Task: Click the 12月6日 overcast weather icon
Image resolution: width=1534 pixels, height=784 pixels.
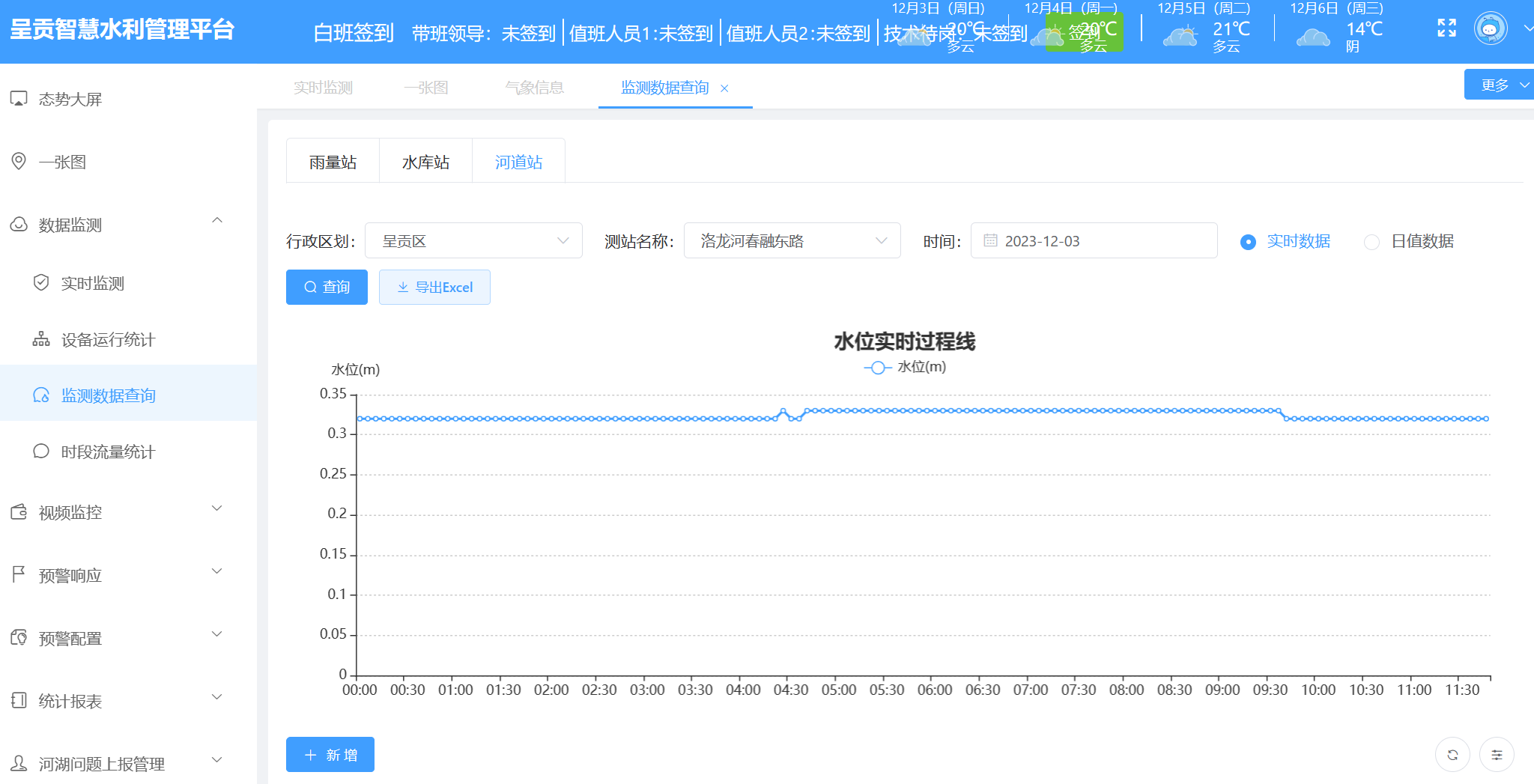Action: tap(1313, 36)
